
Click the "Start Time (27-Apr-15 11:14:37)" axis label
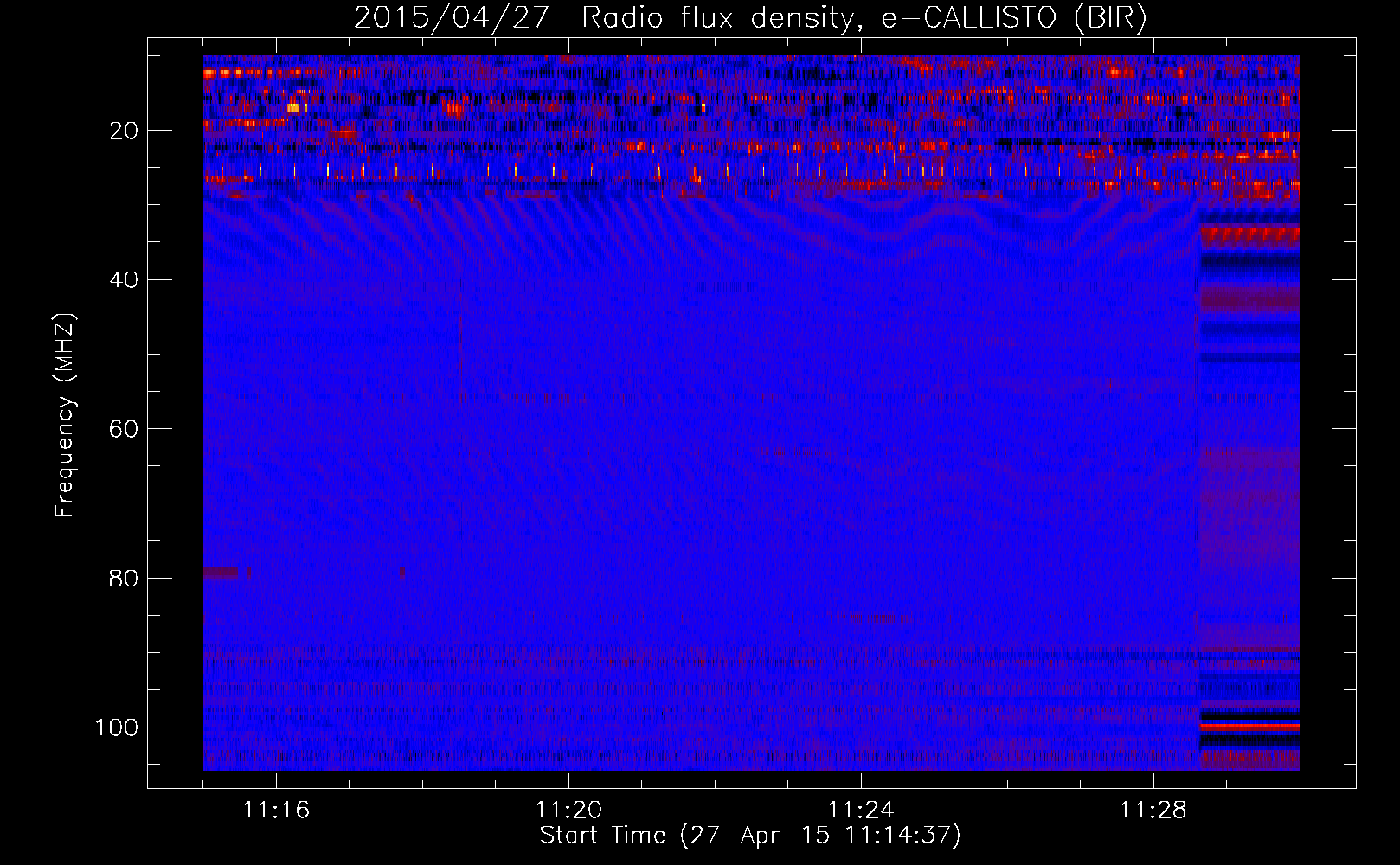tap(750, 836)
